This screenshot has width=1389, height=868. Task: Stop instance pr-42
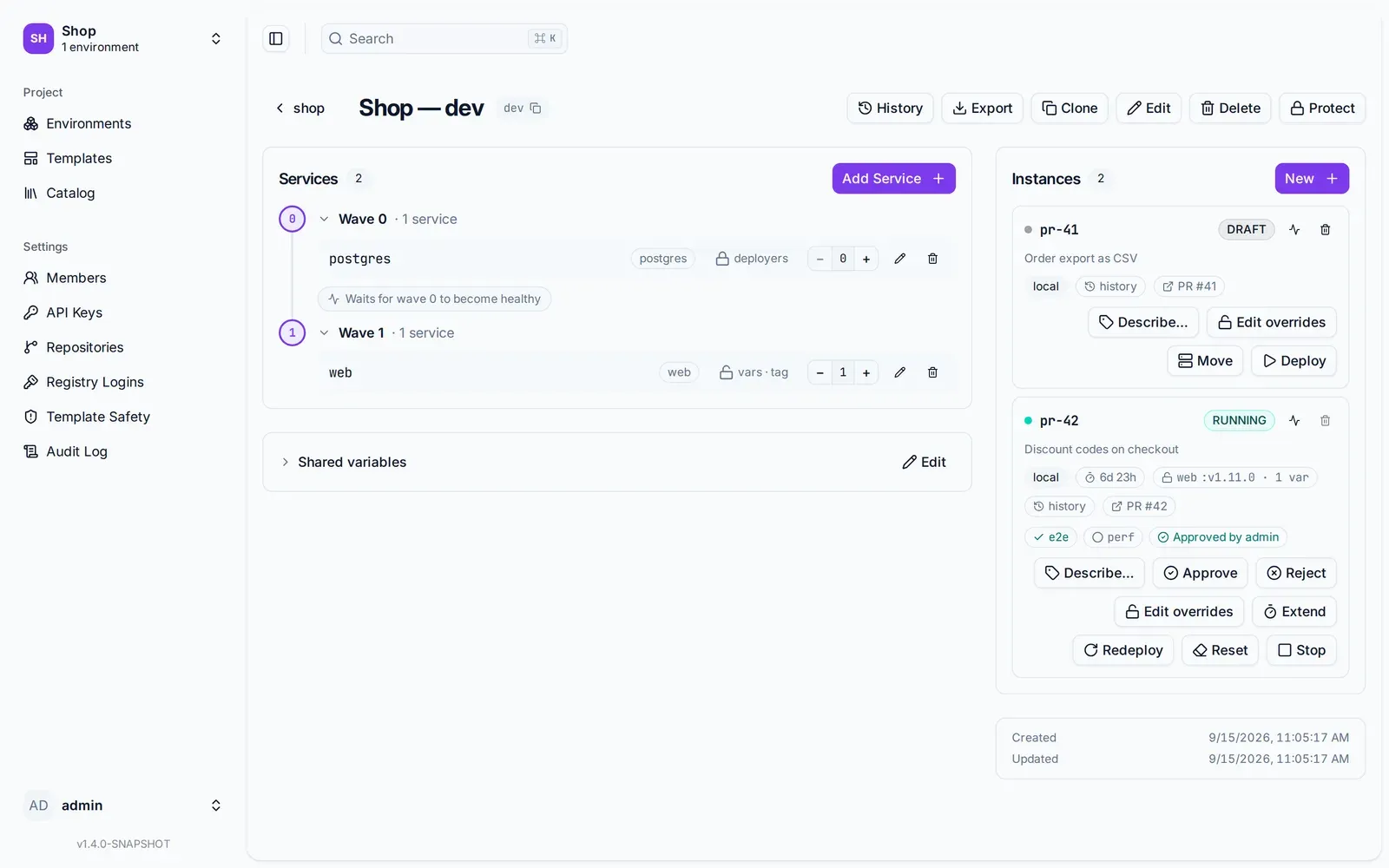[1301, 650]
